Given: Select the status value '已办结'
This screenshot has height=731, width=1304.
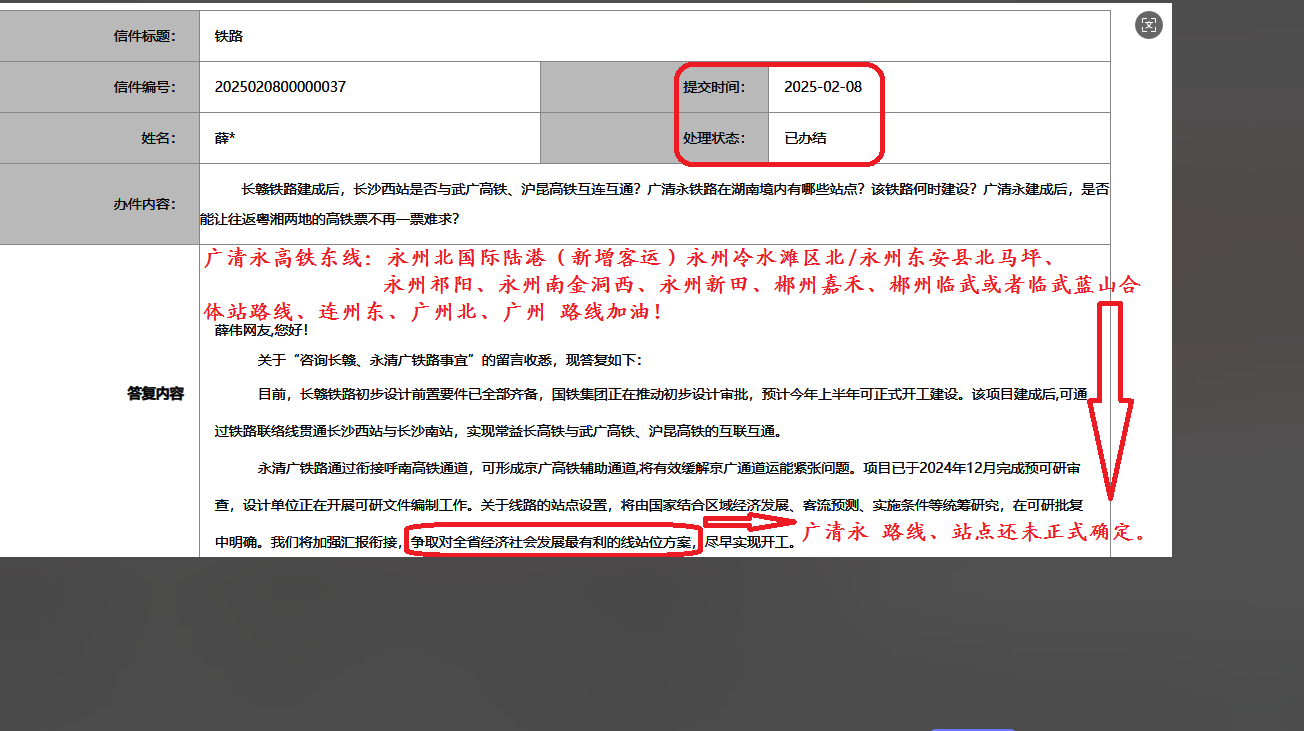Looking at the screenshot, I should [x=805, y=138].
